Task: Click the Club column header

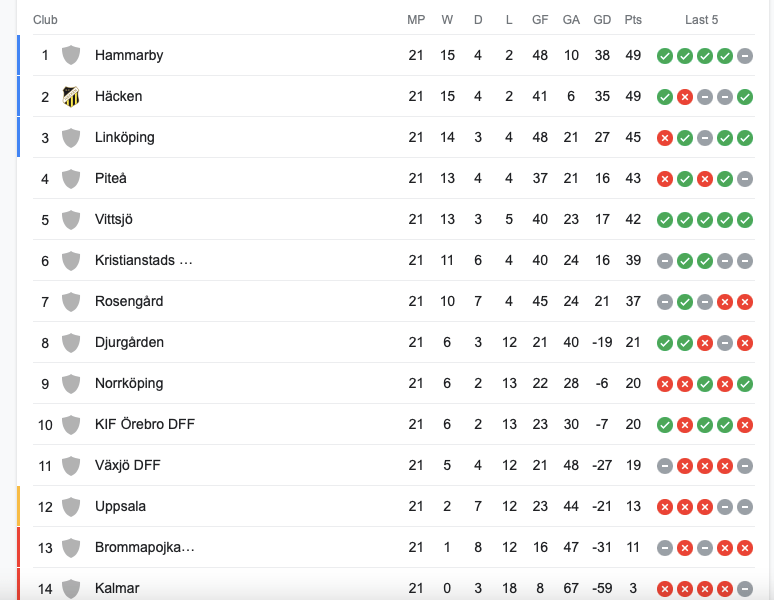Action: [x=45, y=20]
